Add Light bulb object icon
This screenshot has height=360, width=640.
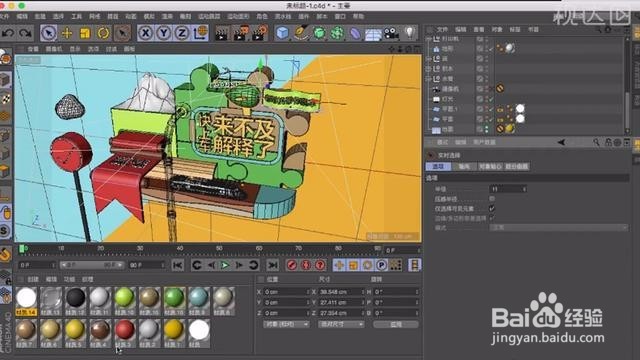(x=409, y=33)
